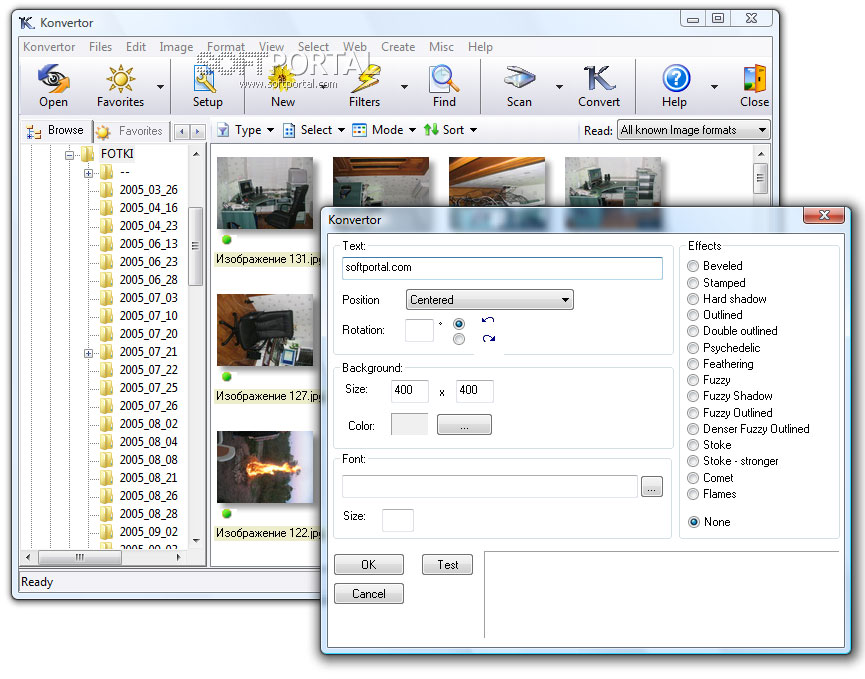Screen dimensions: 865x679
Task: Switch to the Favorites tab
Action: pos(130,131)
